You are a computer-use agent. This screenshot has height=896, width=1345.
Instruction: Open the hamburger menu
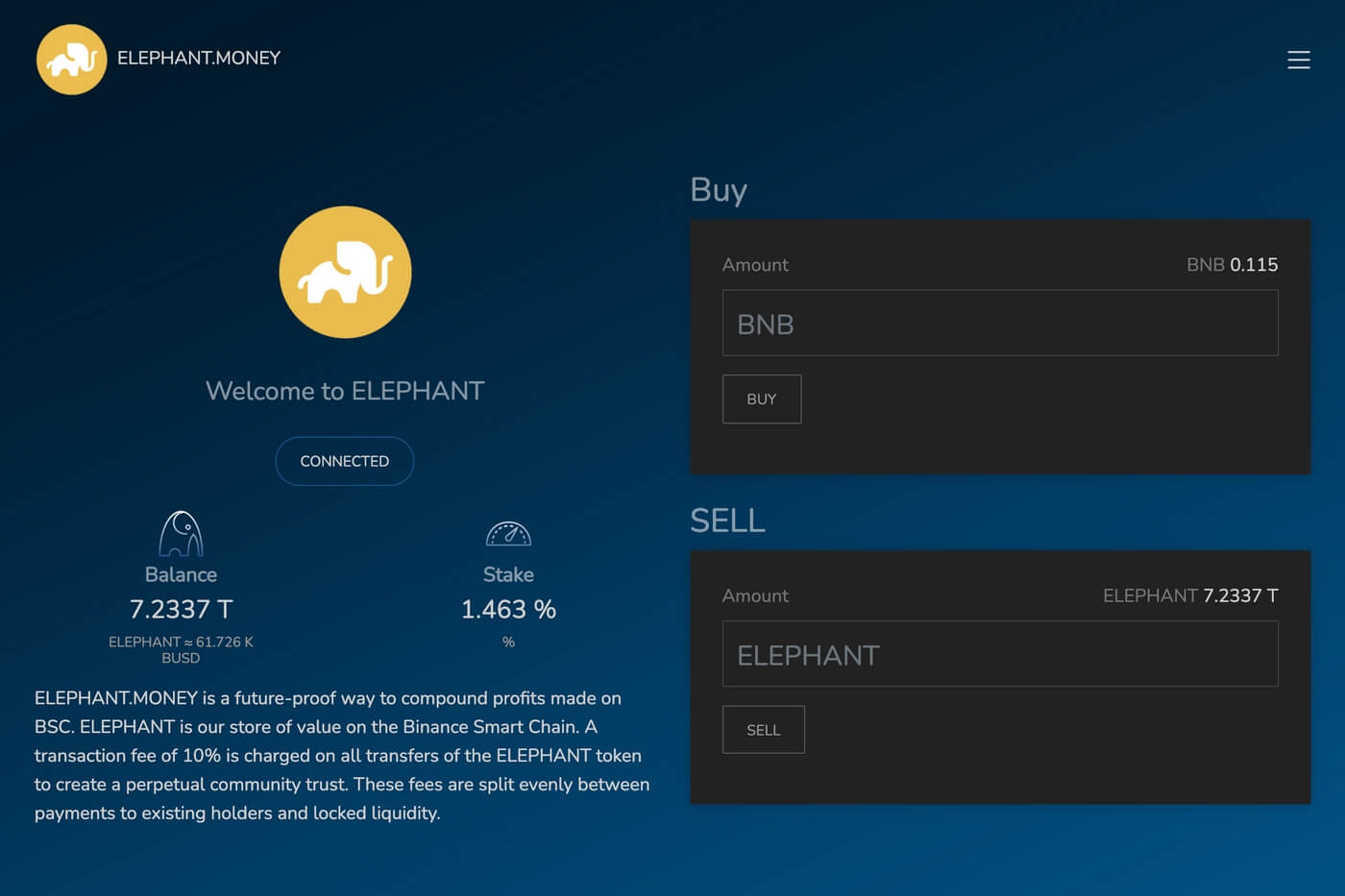tap(1298, 60)
